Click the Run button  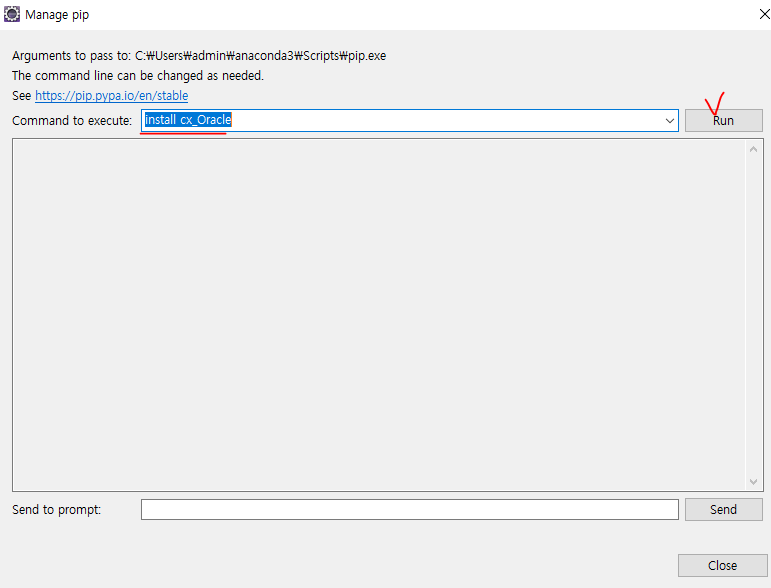tap(723, 120)
